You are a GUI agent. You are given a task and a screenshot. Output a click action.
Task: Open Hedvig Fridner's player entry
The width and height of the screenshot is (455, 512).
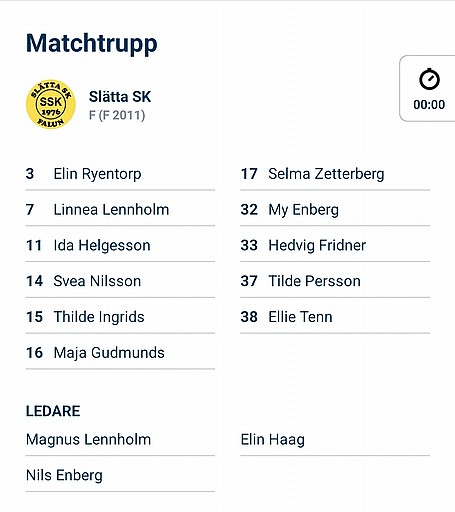tap(335, 245)
